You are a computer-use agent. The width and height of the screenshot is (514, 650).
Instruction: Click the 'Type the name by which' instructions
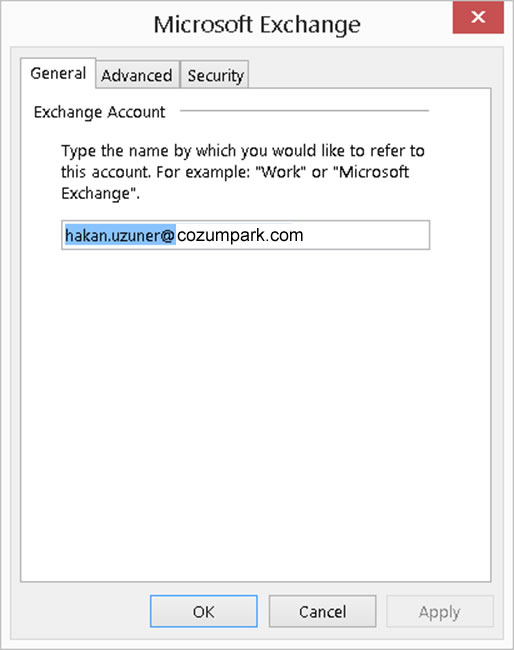pyautogui.click(x=243, y=172)
